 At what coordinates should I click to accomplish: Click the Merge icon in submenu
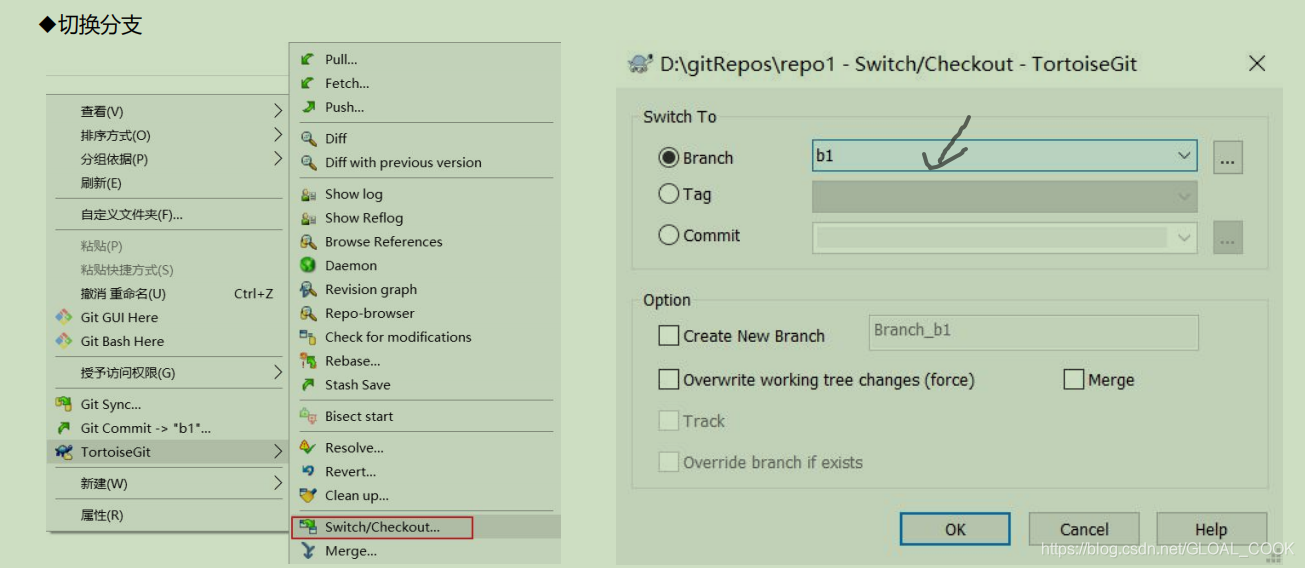pyautogui.click(x=308, y=551)
